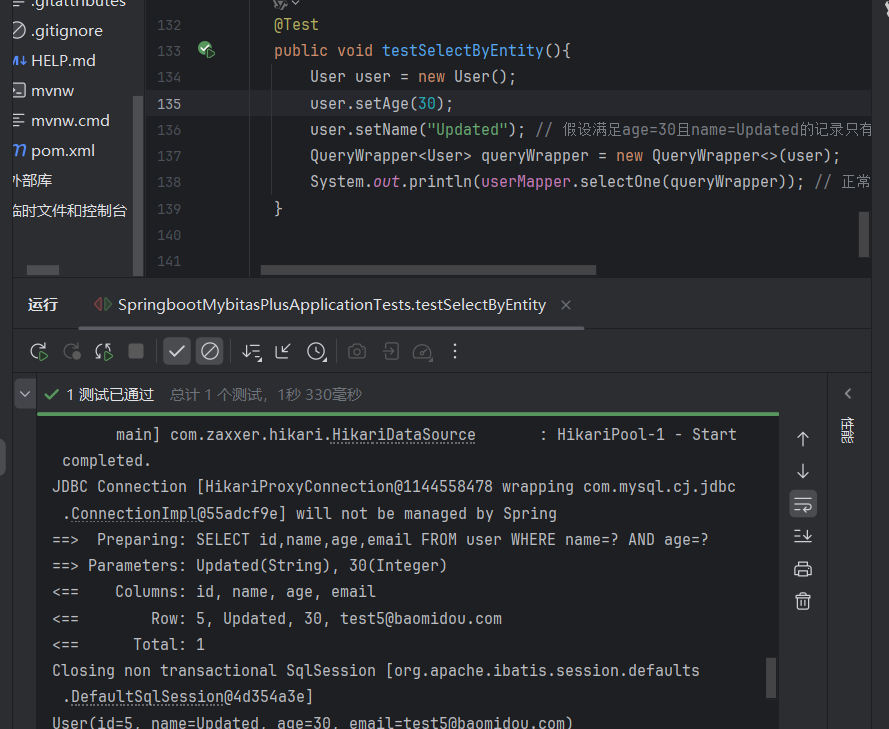Image resolution: width=889 pixels, height=729 pixels.
Task: Open HELP.md file
Action: [x=63, y=61]
